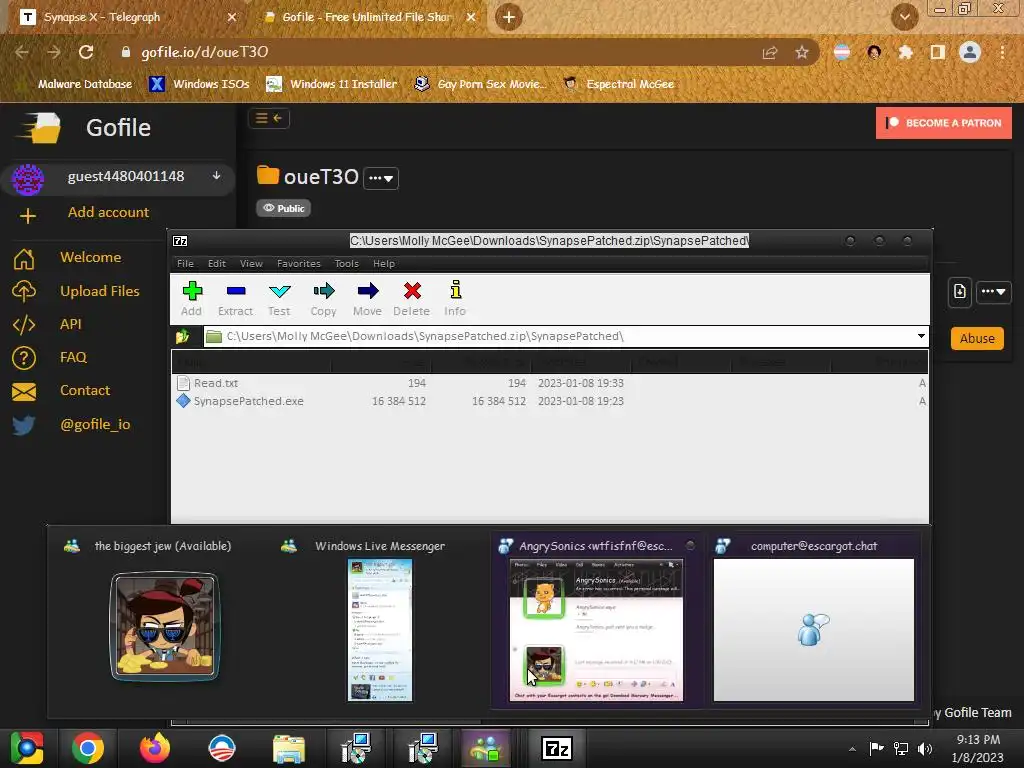Reload the Gofile page
Image resolution: width=1024 pixels, height=768 pixels.
86,52
